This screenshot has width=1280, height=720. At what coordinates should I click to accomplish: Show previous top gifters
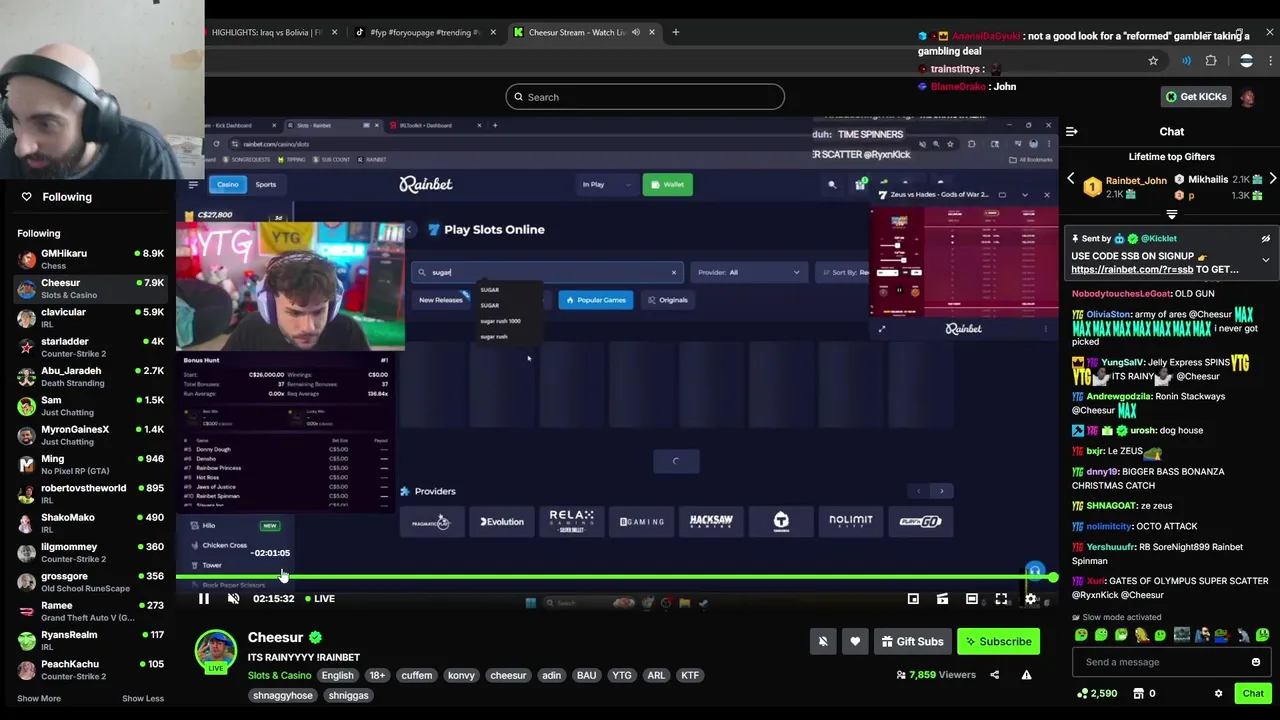[1070, 179]
